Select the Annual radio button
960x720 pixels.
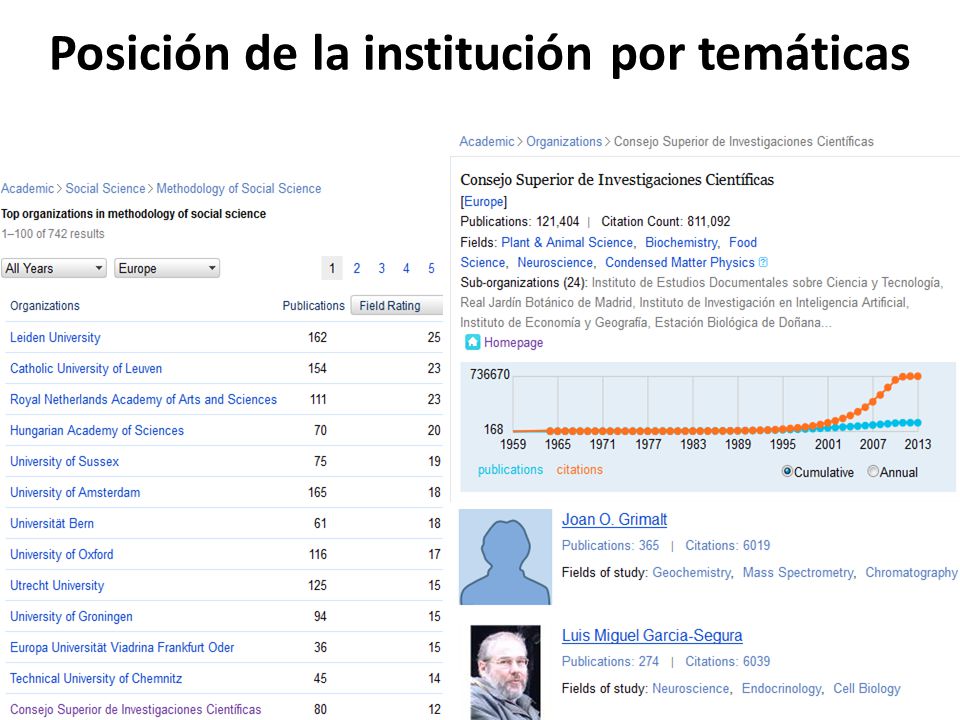point(873,471)
